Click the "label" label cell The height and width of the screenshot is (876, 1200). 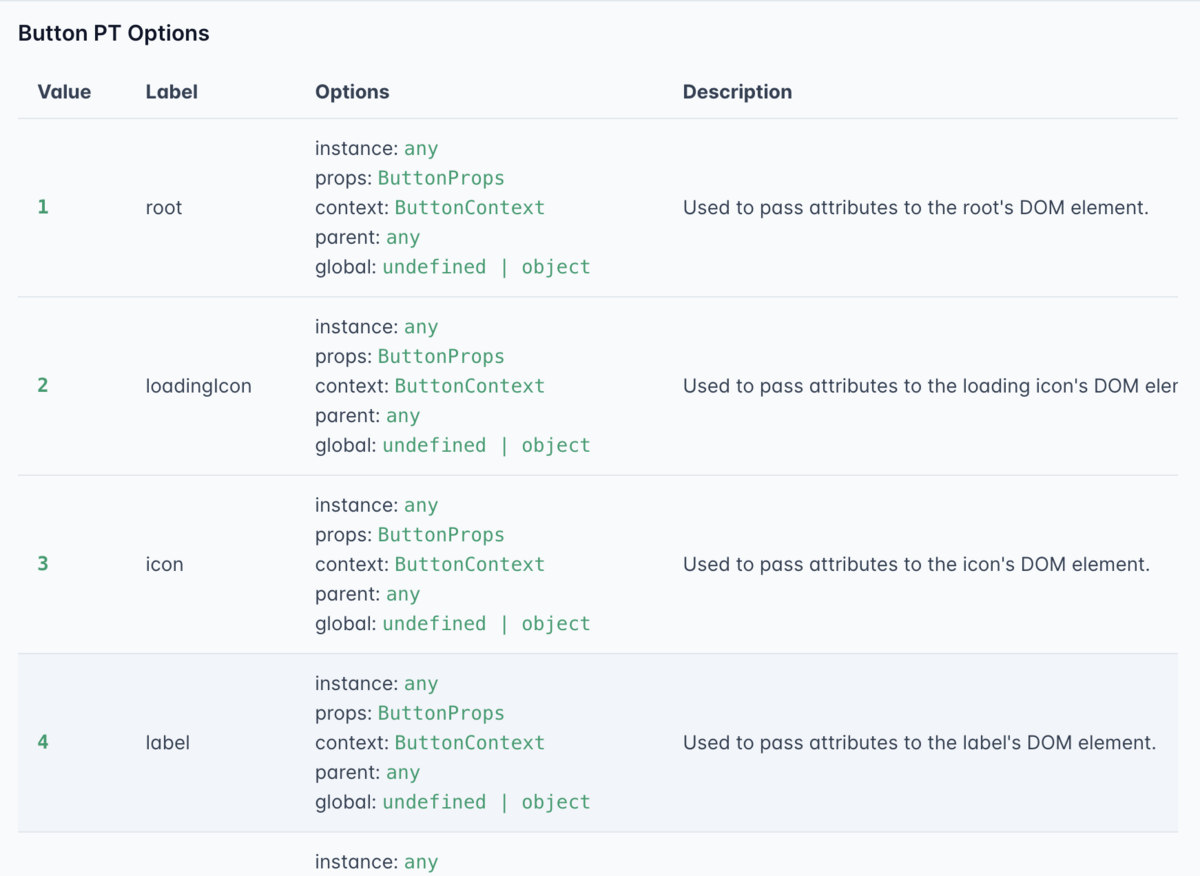coord(168,743)
